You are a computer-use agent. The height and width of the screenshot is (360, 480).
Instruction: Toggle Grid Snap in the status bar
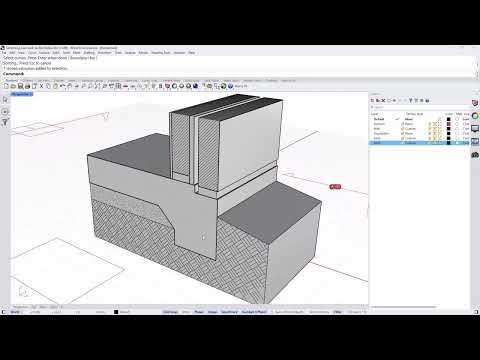click(x=170, y=312)
